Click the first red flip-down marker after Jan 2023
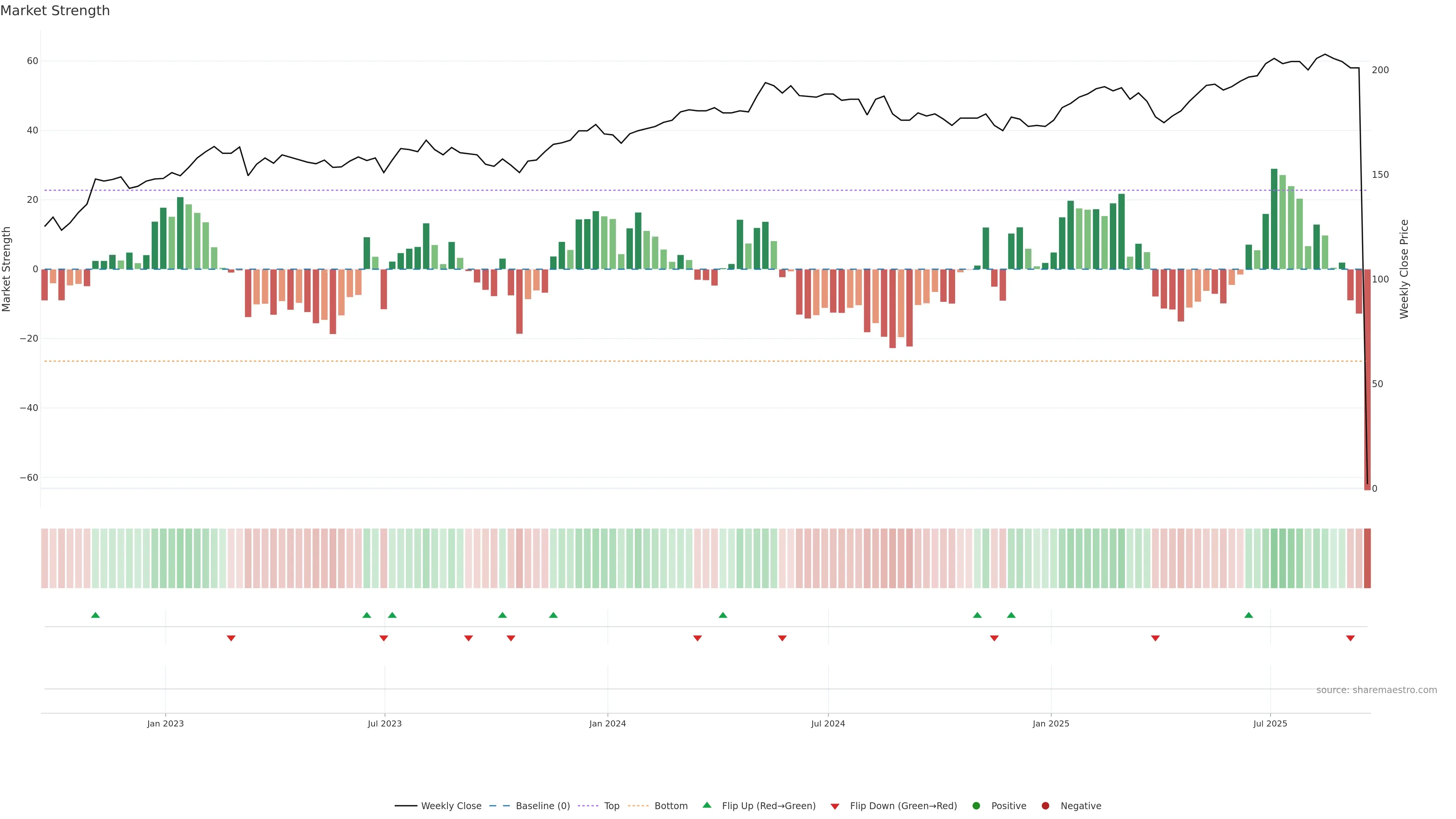This screenshot has height=819, width=1456. [x=231, y=638]
